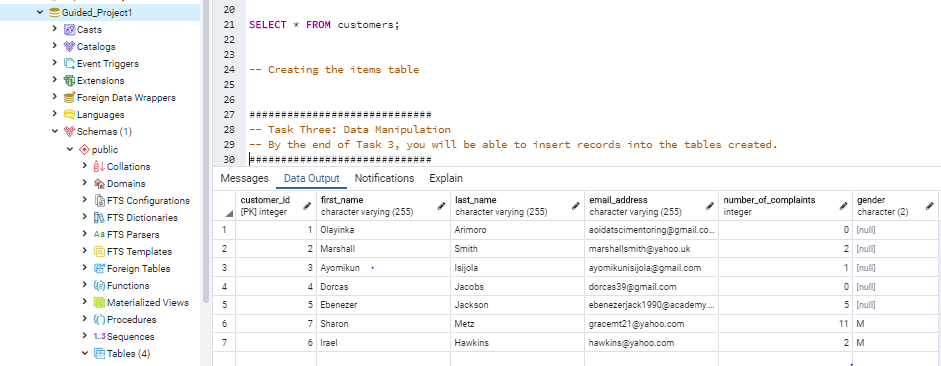
Task: Select the Foreign Tables tree label
Action: point(139,268)
